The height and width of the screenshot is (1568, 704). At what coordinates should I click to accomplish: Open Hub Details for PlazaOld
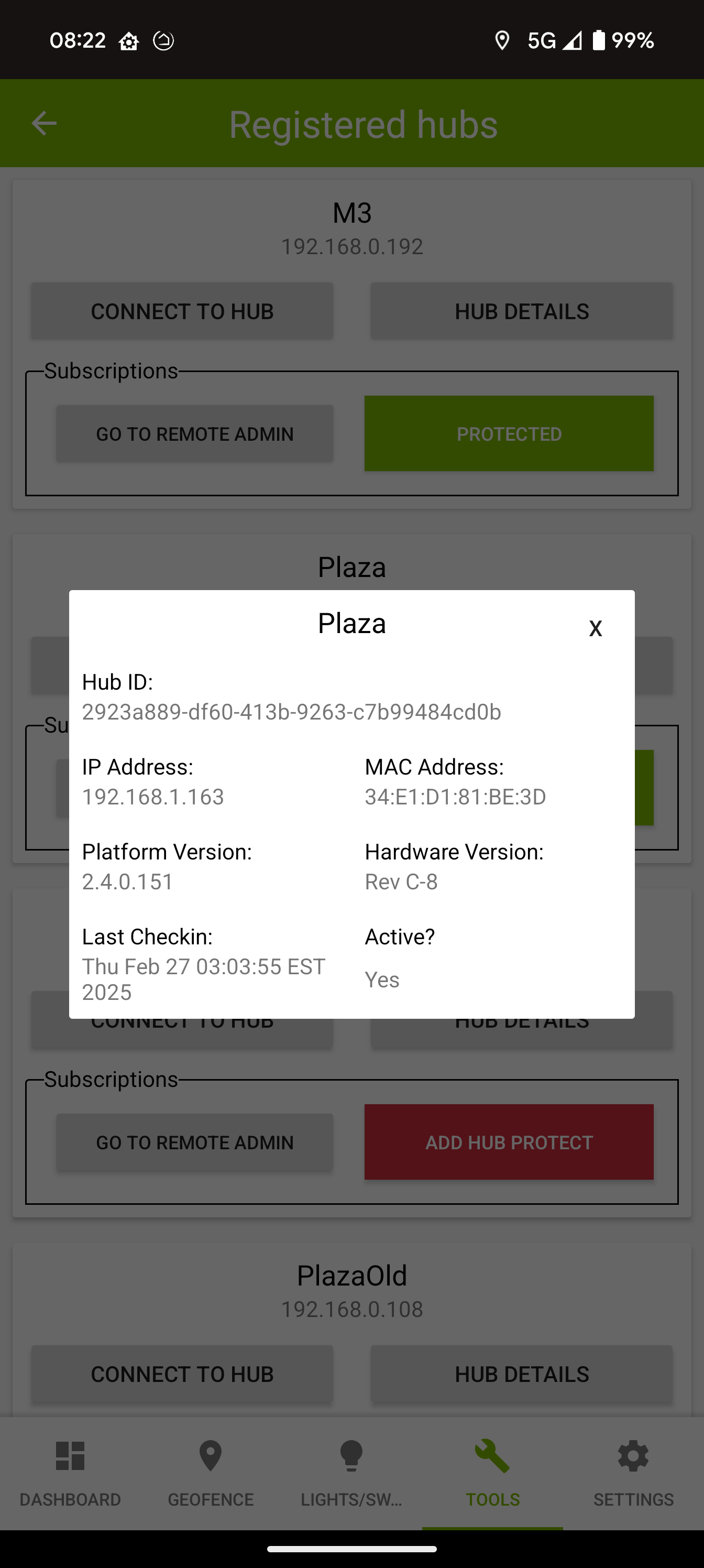point(522,1374)
